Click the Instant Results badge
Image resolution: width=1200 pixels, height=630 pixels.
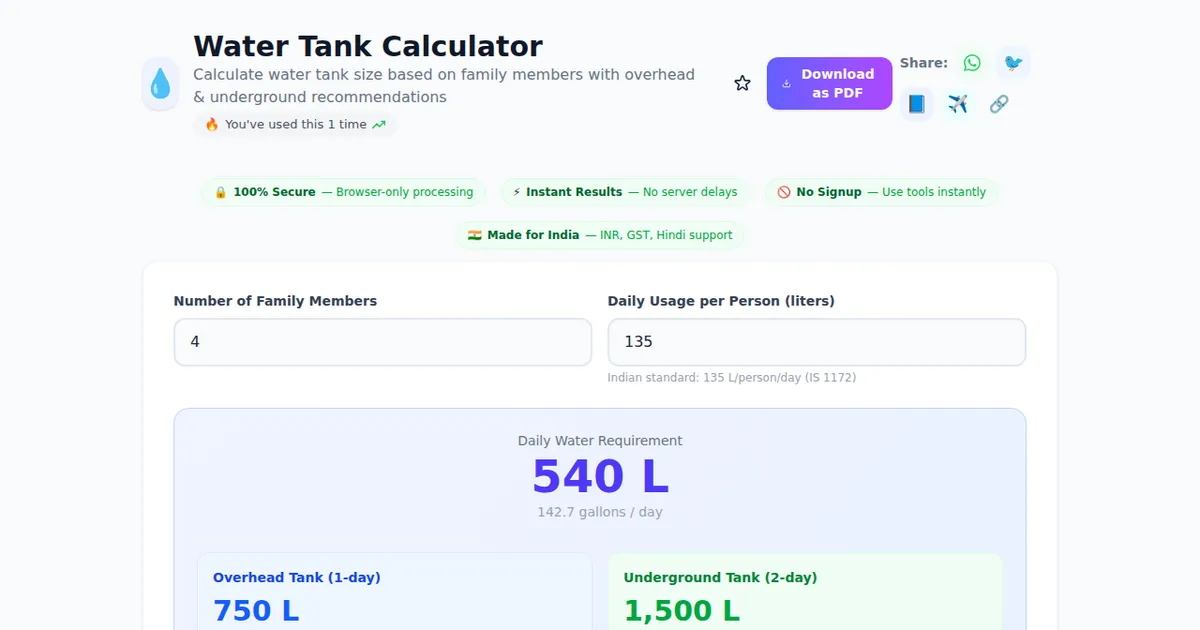pos(625,192)
